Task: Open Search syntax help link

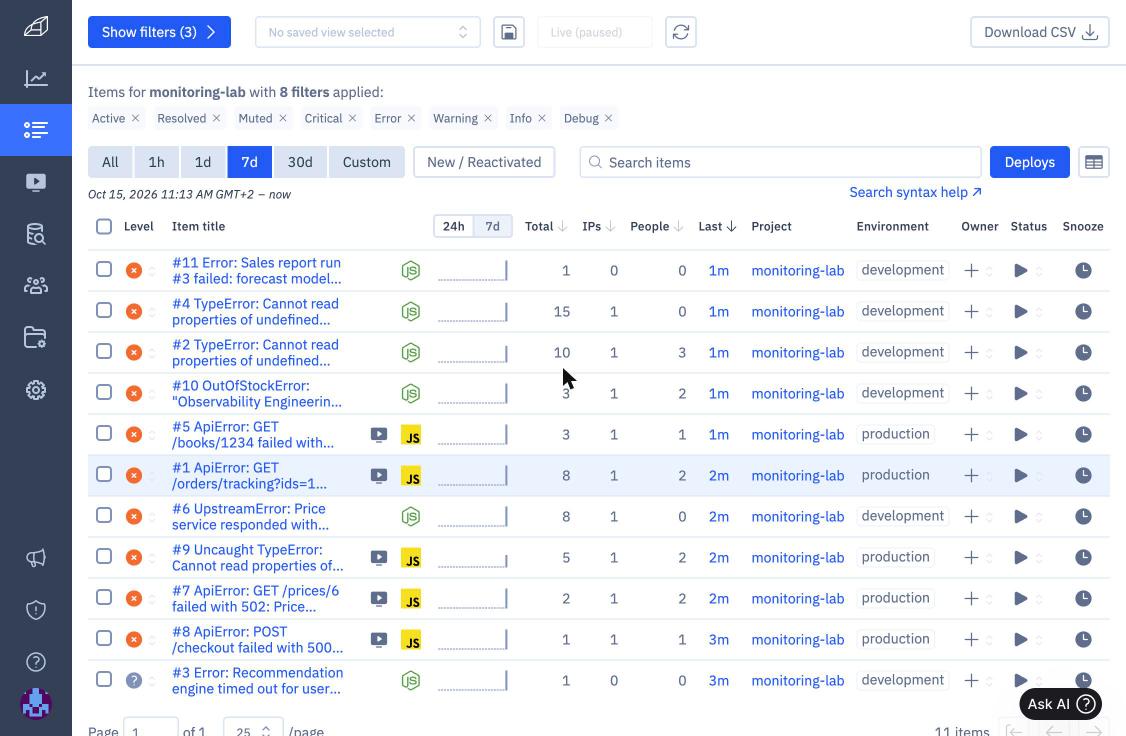Action: click(915, 192)
